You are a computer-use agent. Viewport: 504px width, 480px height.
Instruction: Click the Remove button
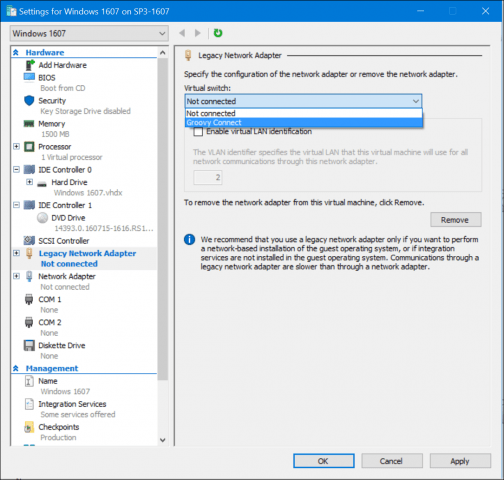(x=456, y=220)
